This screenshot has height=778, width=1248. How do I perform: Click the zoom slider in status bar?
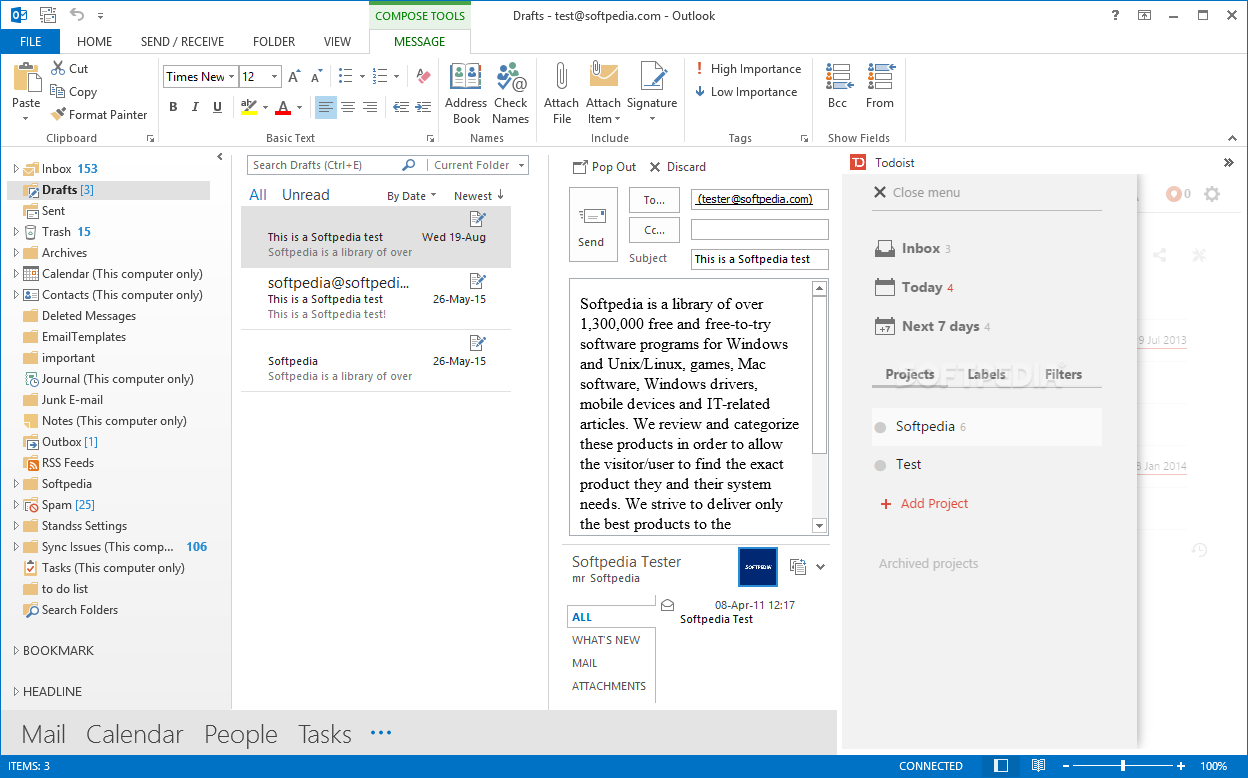point(1123,766)
